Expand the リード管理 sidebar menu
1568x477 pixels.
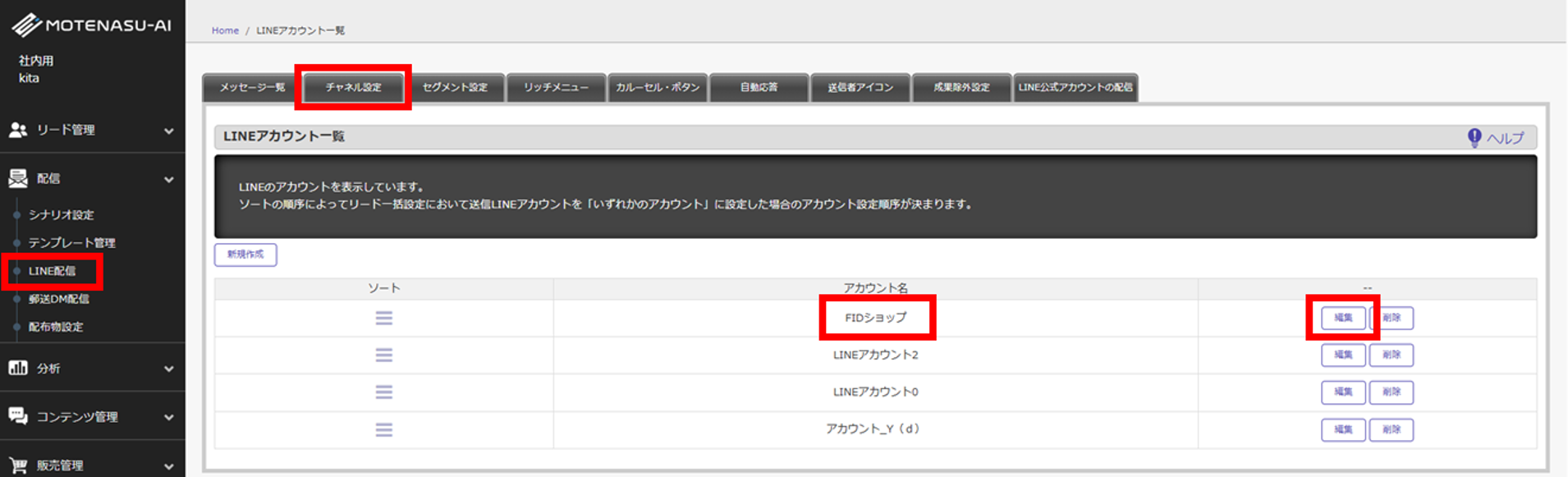(x=168, y=131)
